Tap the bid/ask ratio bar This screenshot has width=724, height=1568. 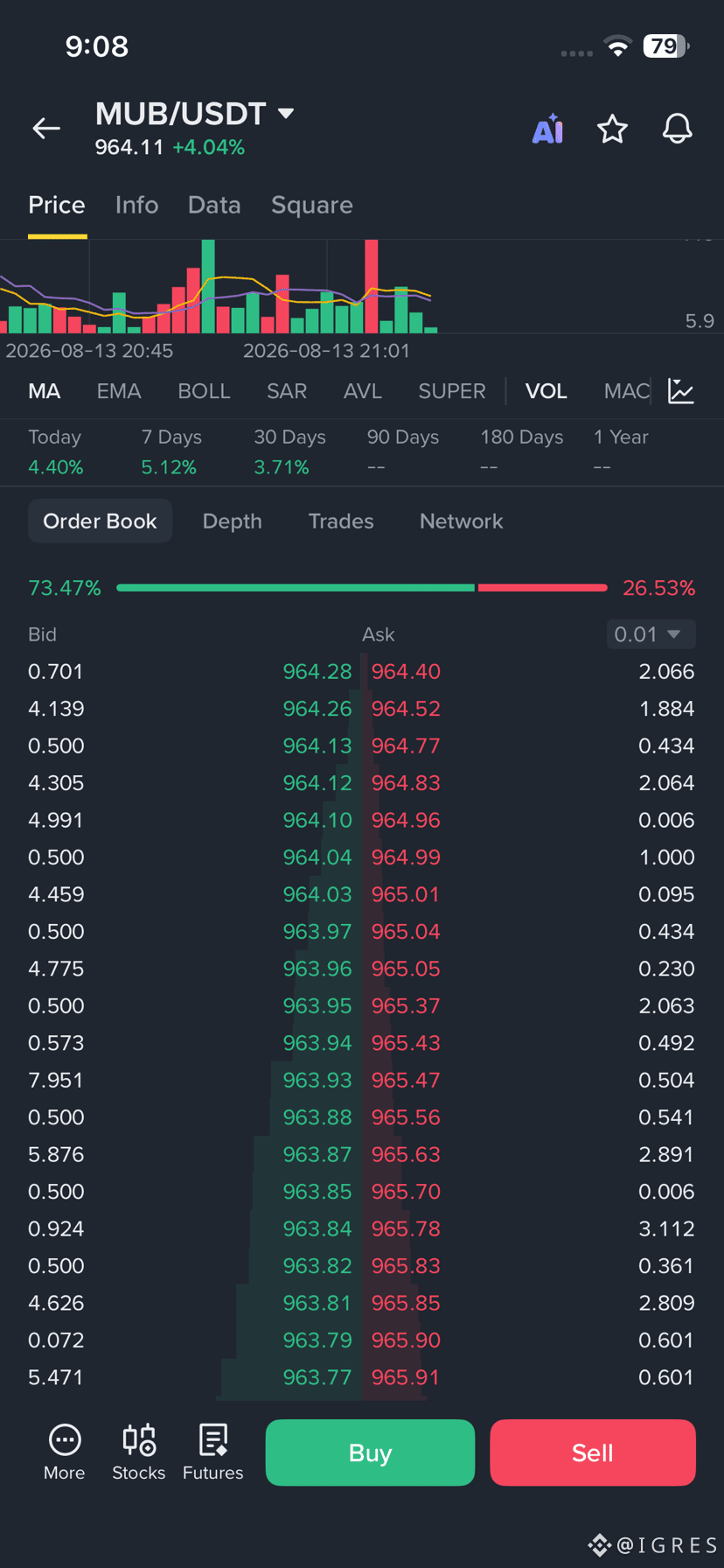pos(362,588)
